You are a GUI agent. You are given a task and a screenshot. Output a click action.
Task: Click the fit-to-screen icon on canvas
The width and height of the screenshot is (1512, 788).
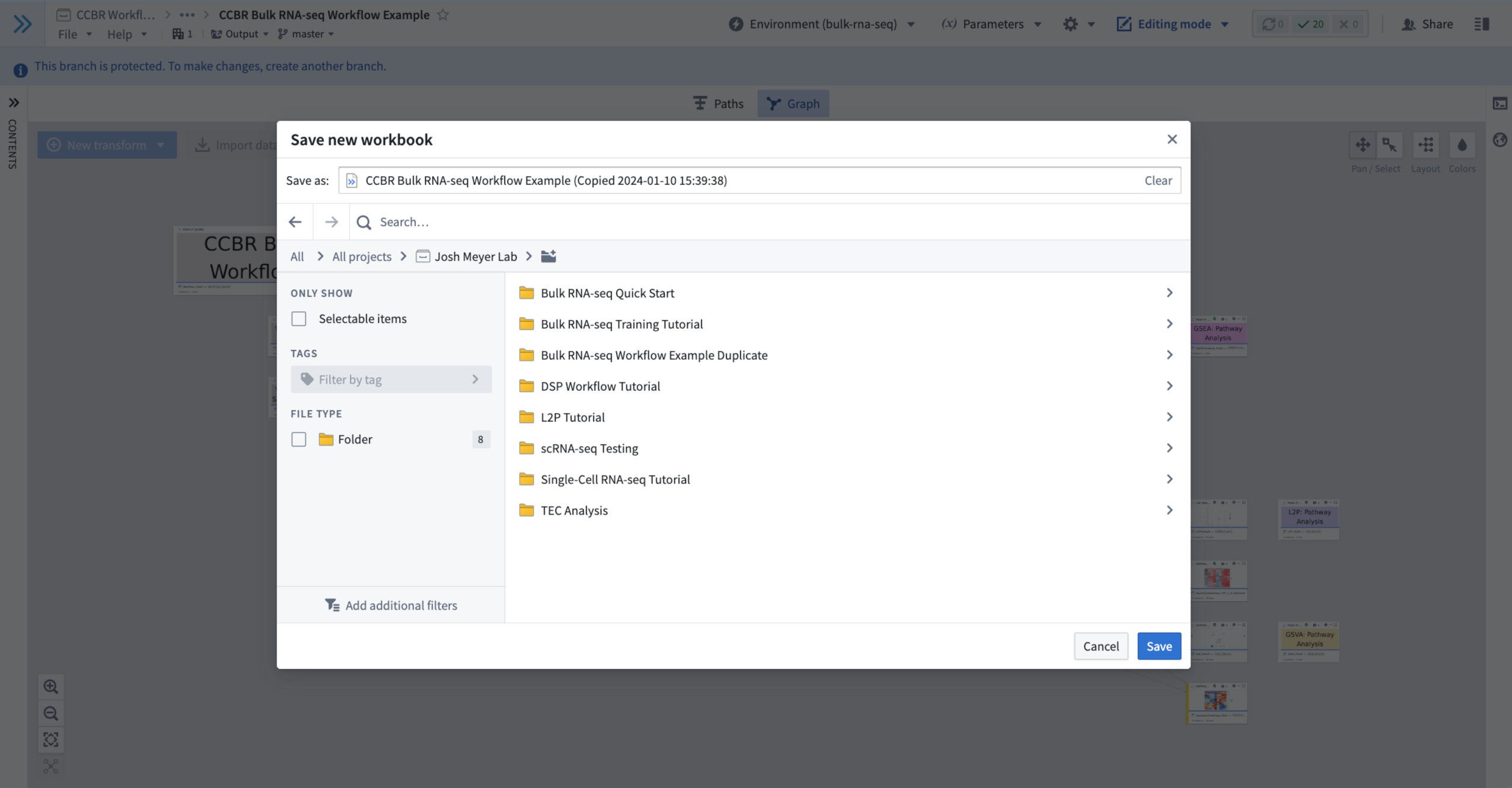coord(51,740)
